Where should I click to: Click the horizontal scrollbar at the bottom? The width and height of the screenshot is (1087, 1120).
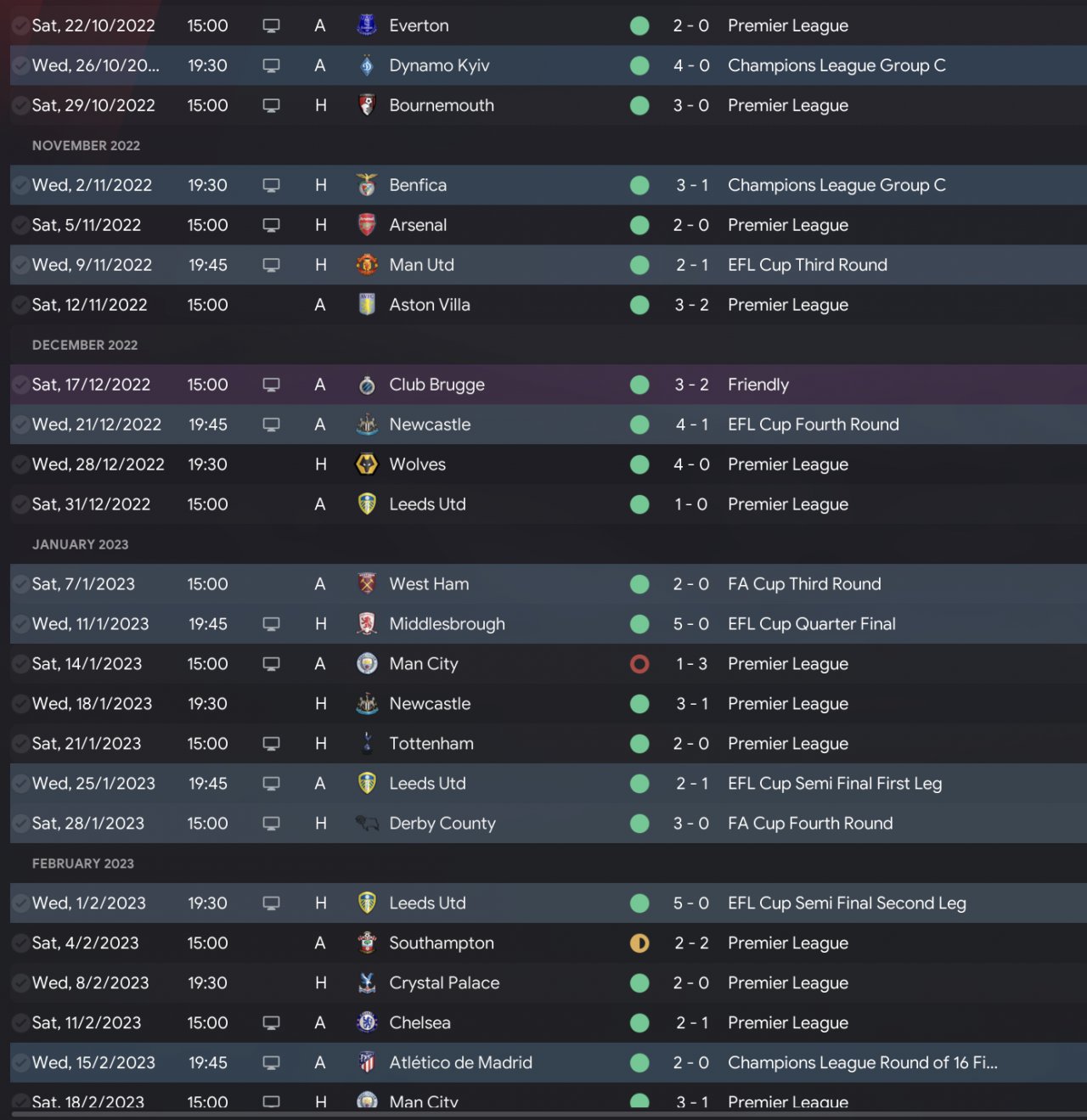pos(543,1114)
